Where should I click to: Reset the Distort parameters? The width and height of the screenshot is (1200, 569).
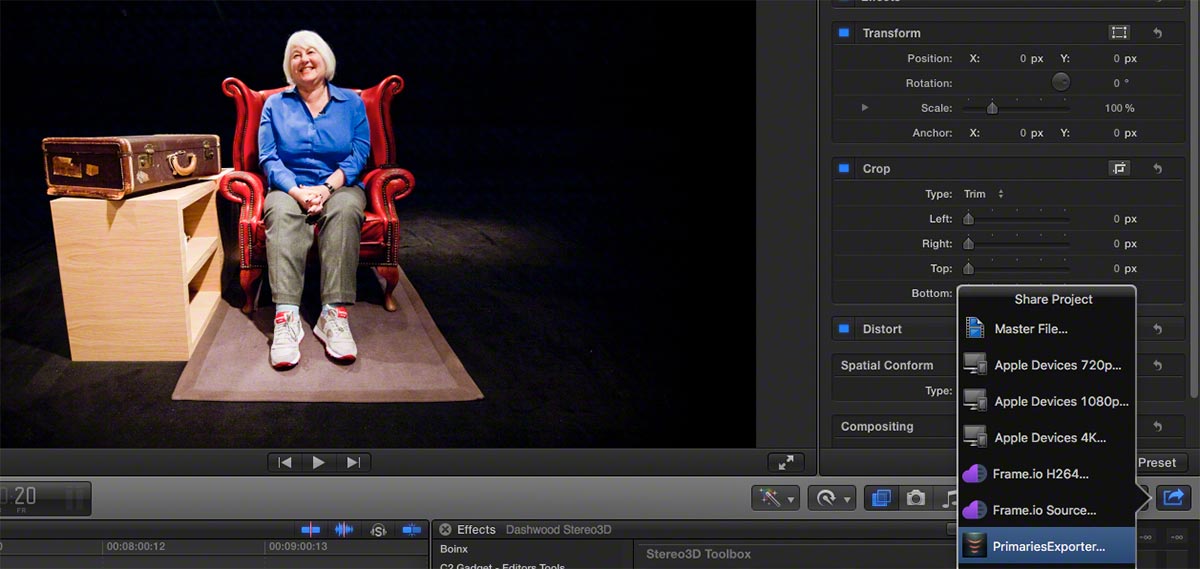click(x=1158, y=329)
